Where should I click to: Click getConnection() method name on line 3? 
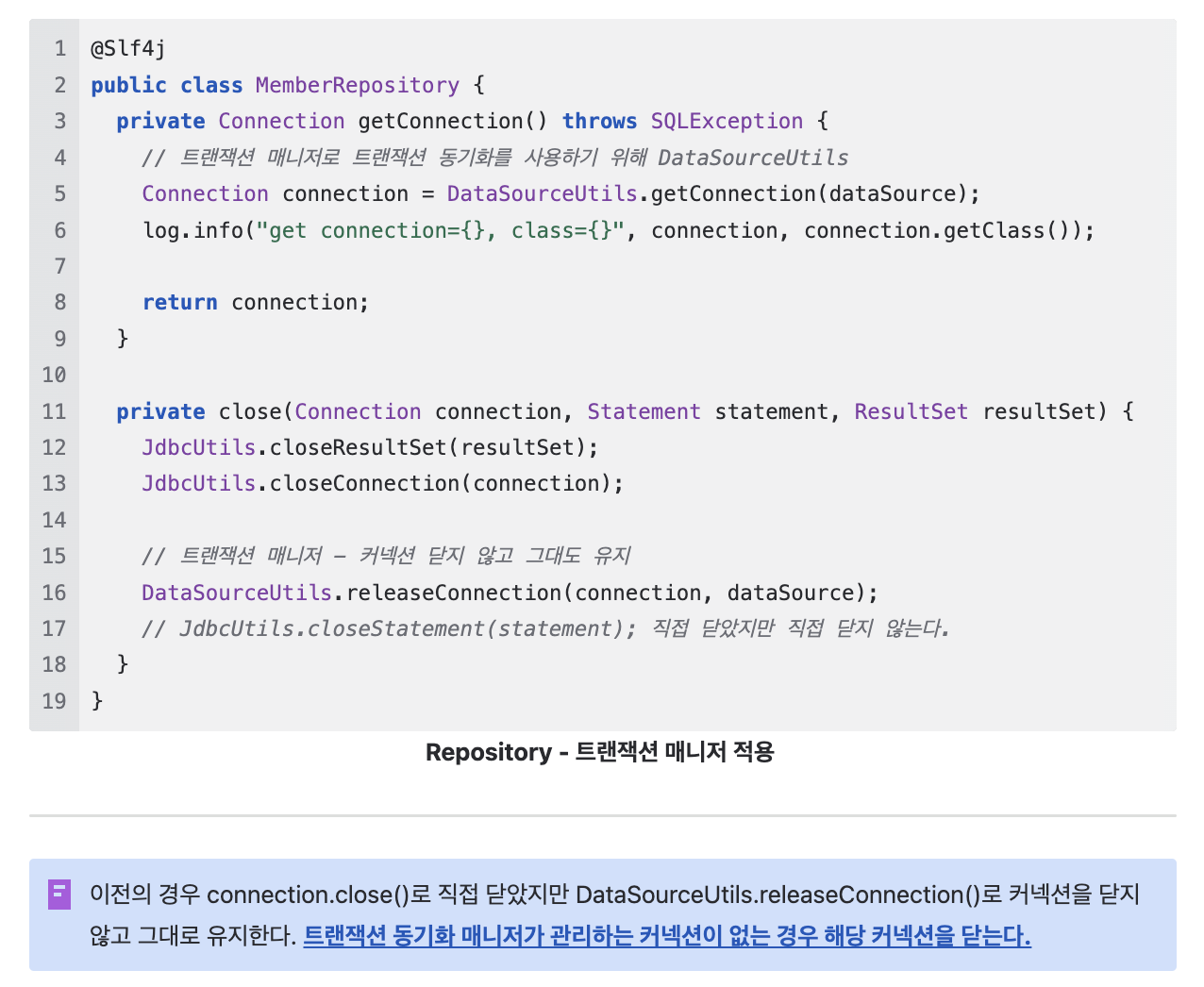tap(453, 121)
